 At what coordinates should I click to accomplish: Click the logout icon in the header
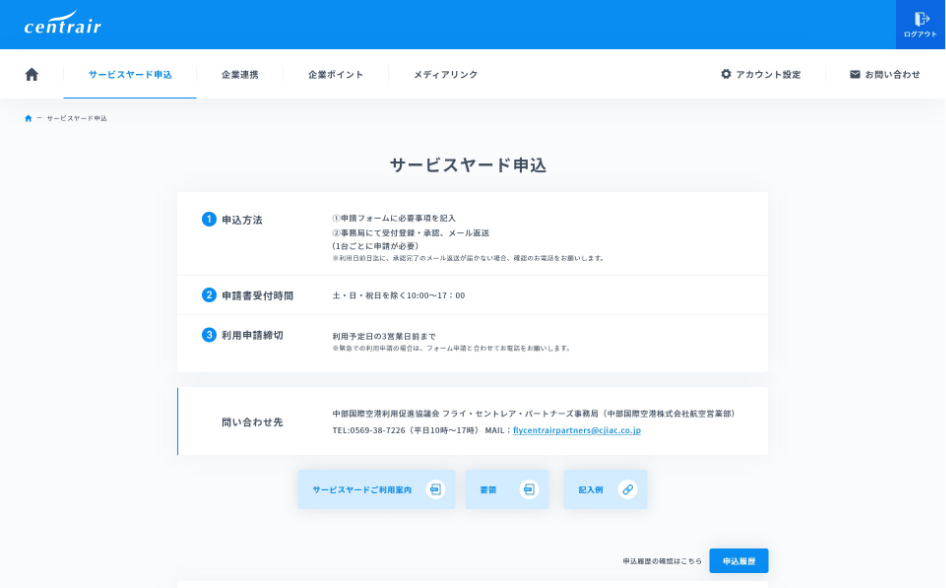click(921, 19)
